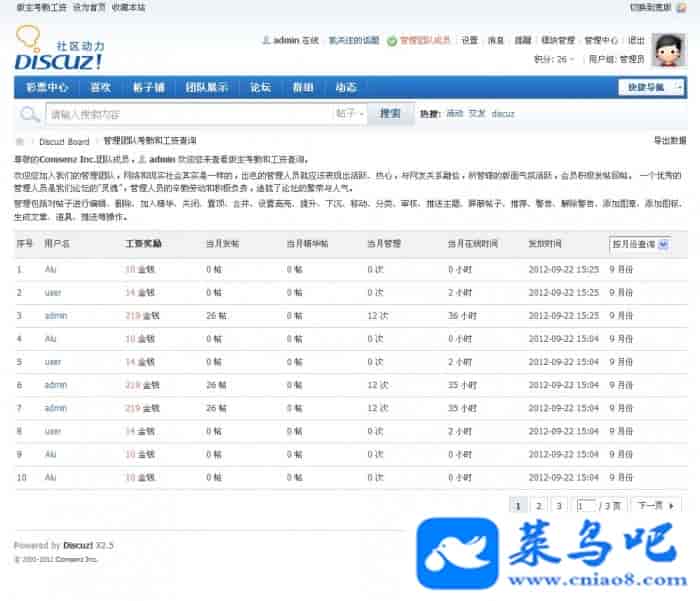
Task: Click the admin link in row 6
Action: pyautogui.click(x=56, y=385)
